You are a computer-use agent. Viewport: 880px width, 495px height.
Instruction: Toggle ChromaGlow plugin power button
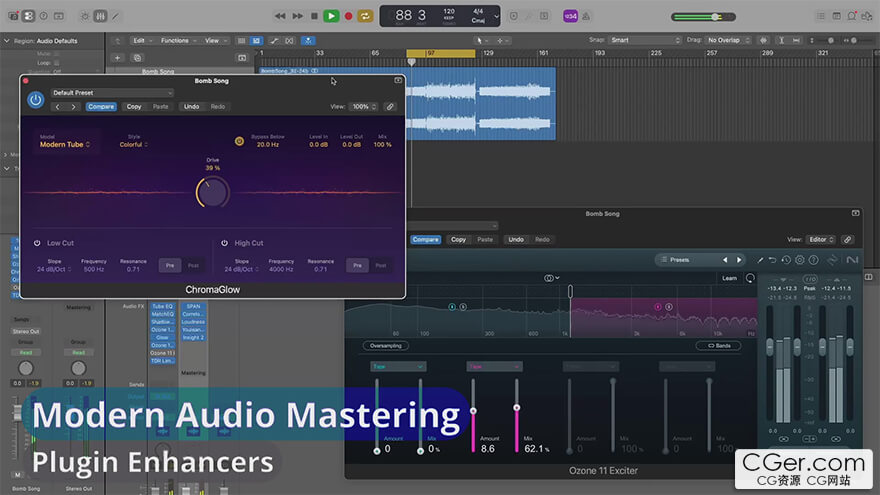tap(35, 100)
